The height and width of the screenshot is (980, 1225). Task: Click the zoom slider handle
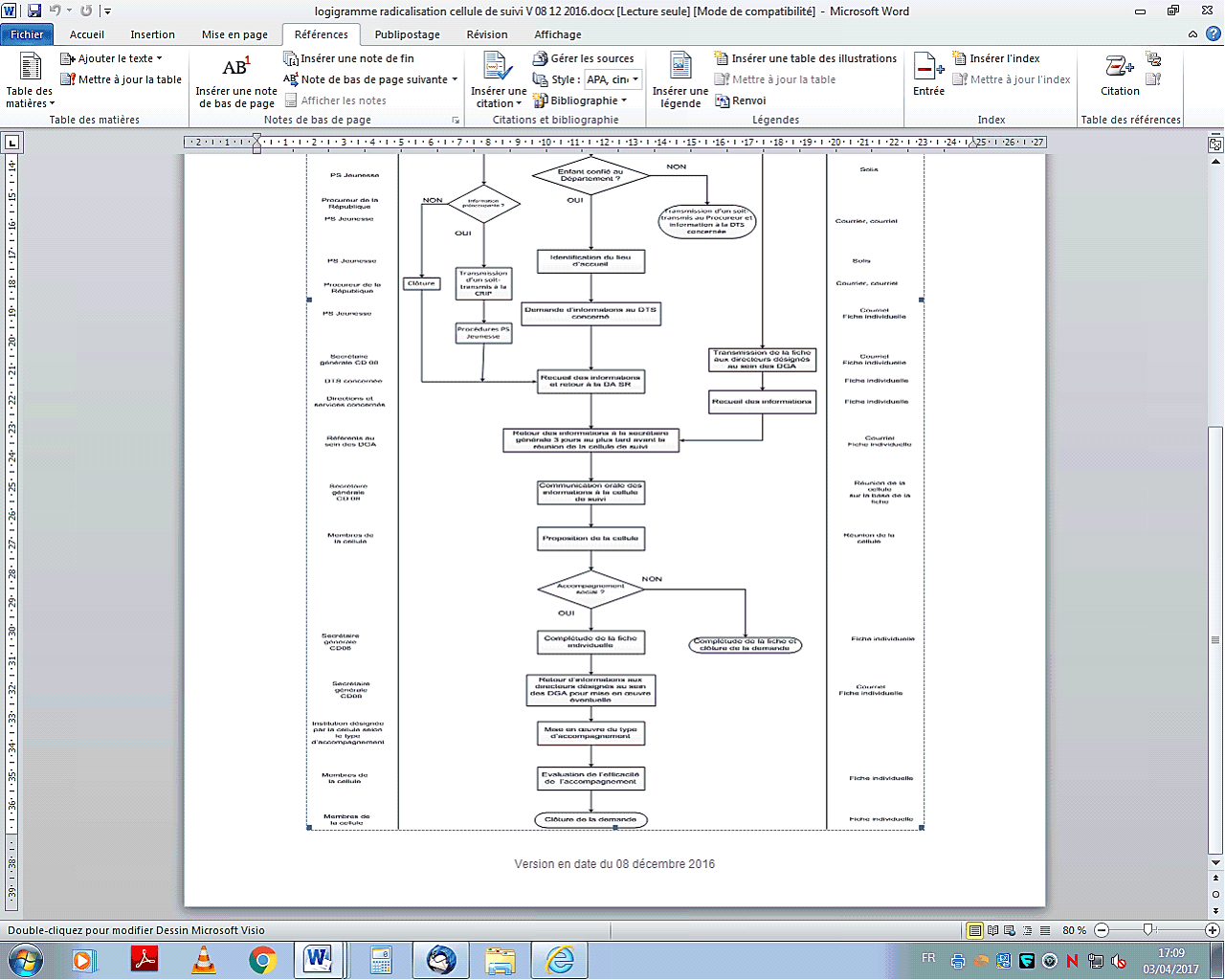1148,930
